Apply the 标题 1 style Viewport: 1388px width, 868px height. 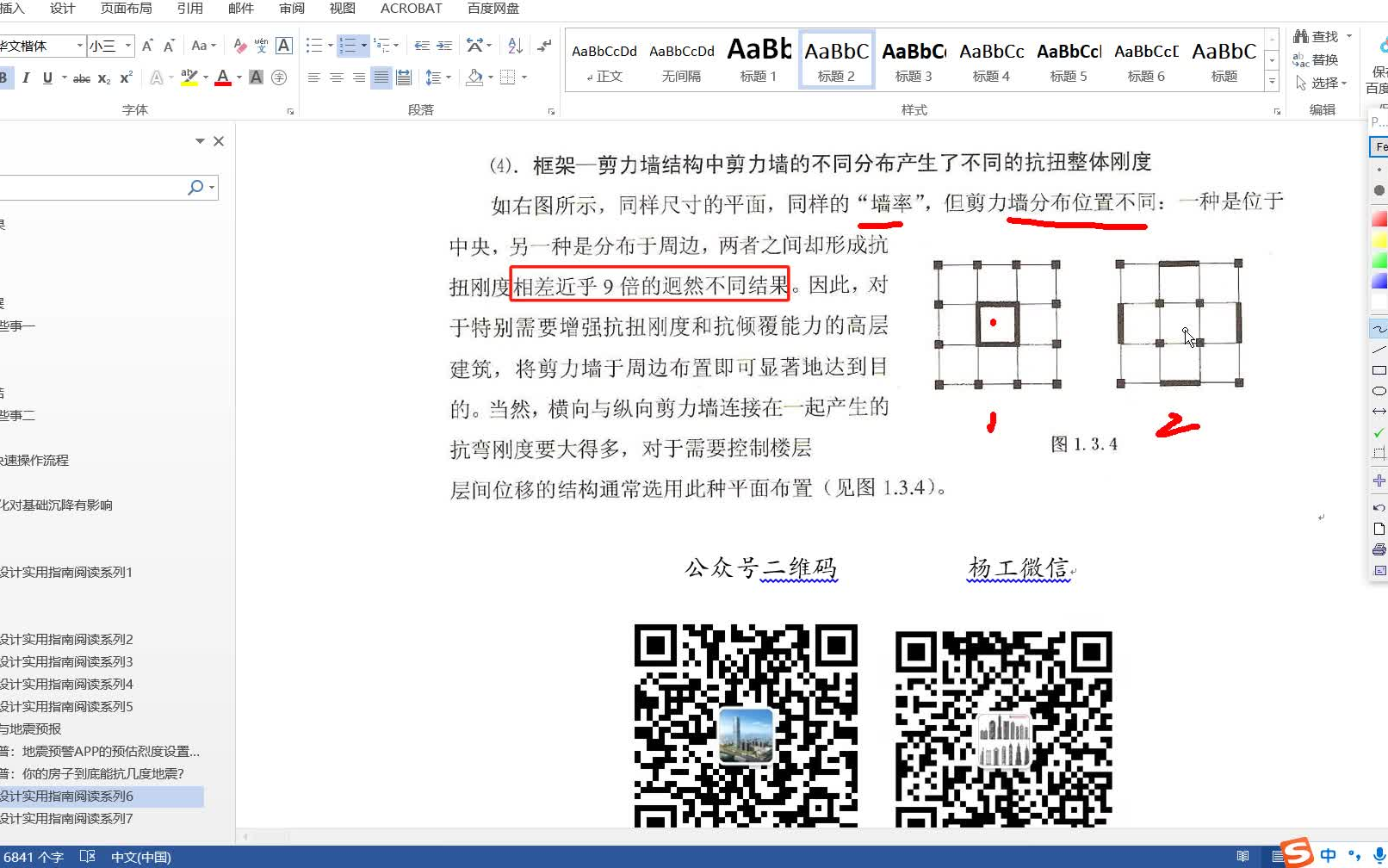tap(759, 59)
